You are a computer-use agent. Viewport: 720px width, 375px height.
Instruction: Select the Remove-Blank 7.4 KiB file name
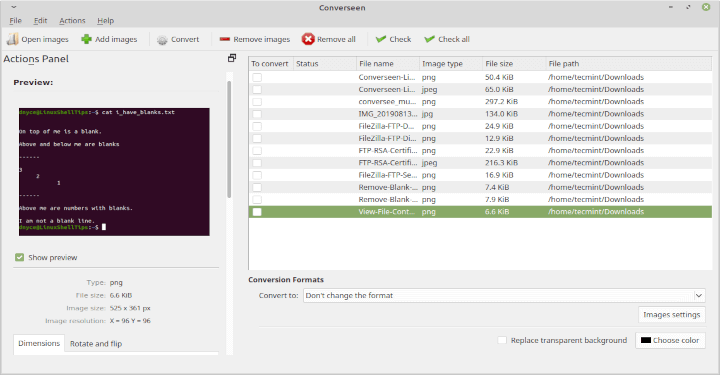pos(388,187)
